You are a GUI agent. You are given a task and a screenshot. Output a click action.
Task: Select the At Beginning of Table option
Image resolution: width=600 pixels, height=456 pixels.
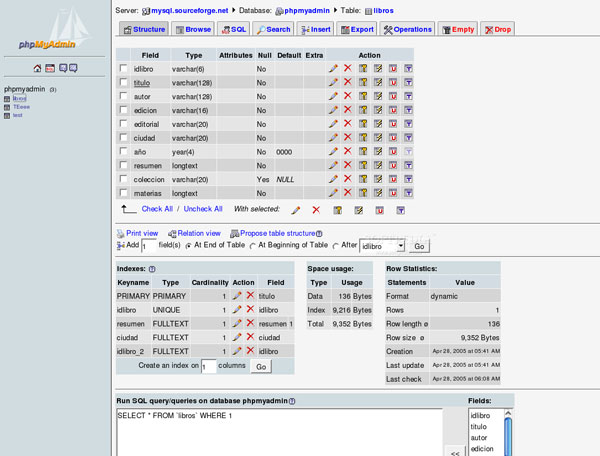(x=253, y=245)
